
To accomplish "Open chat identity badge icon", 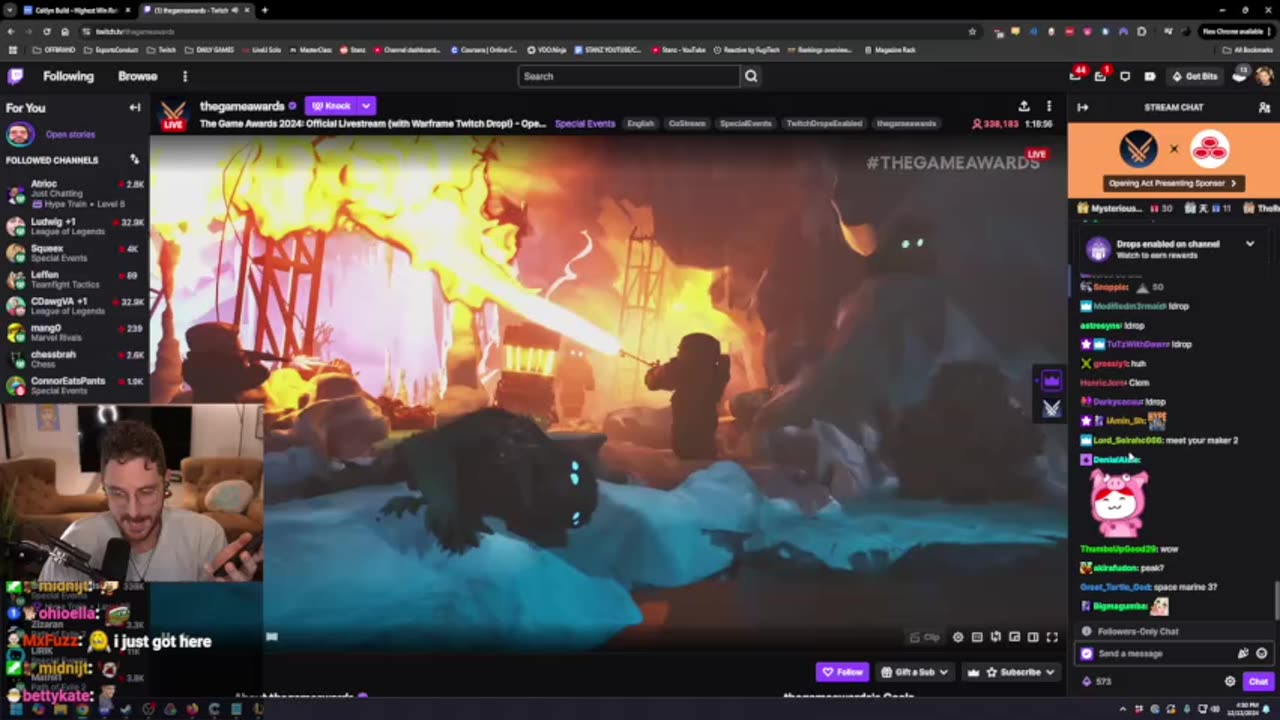I will click(x=1087, y=653).
